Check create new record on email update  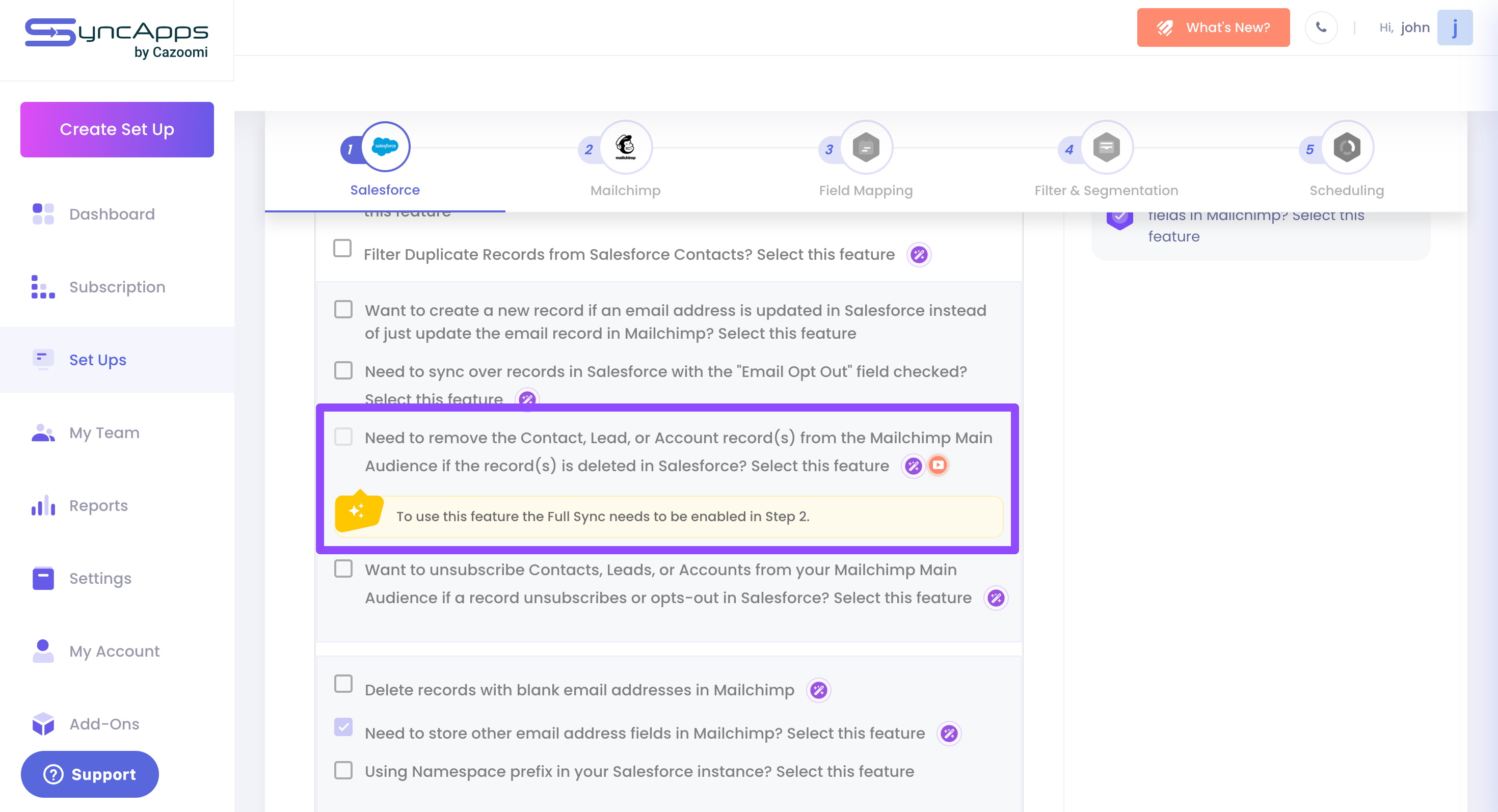point(343,310)
